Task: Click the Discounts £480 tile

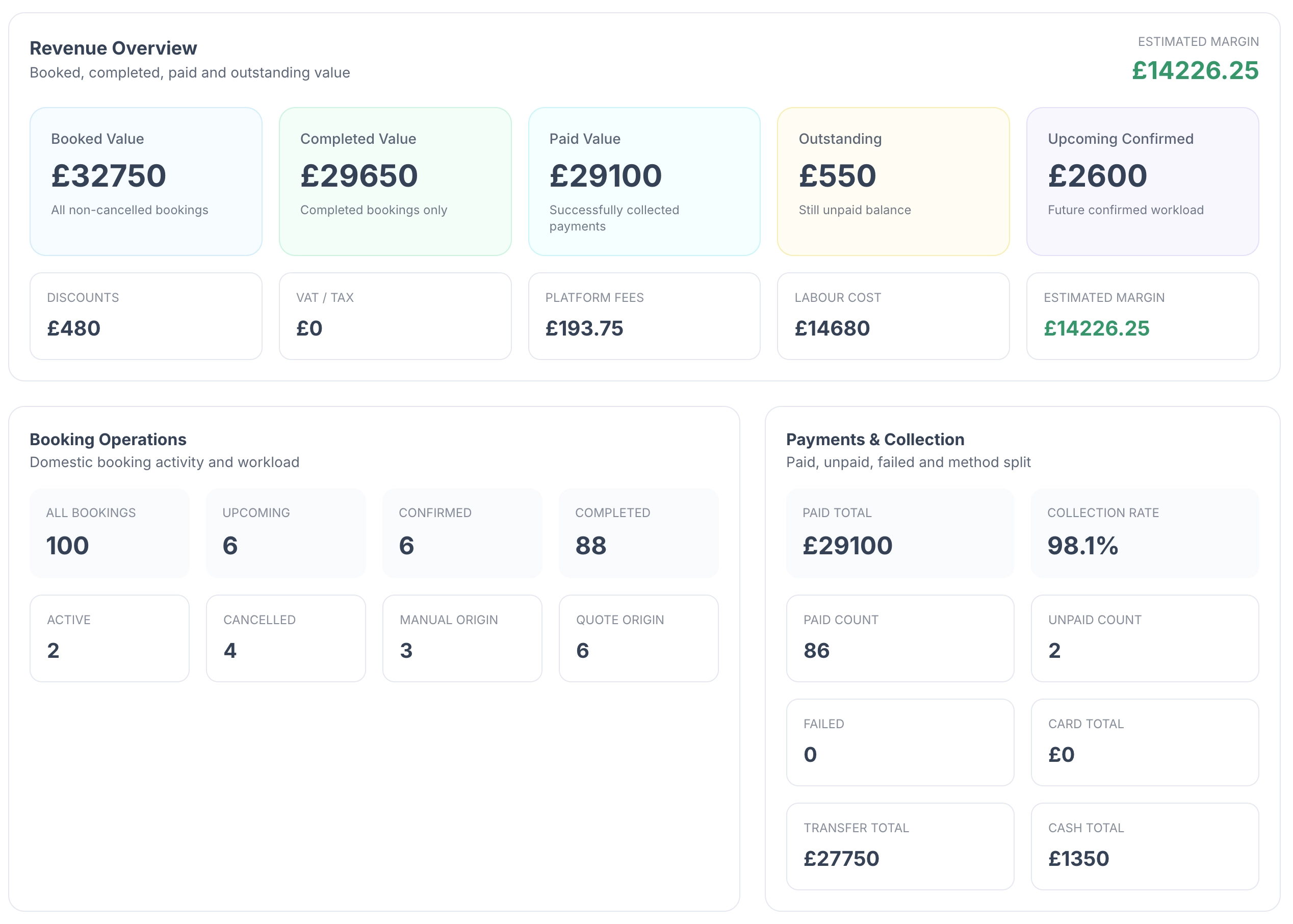Action: 145,316
